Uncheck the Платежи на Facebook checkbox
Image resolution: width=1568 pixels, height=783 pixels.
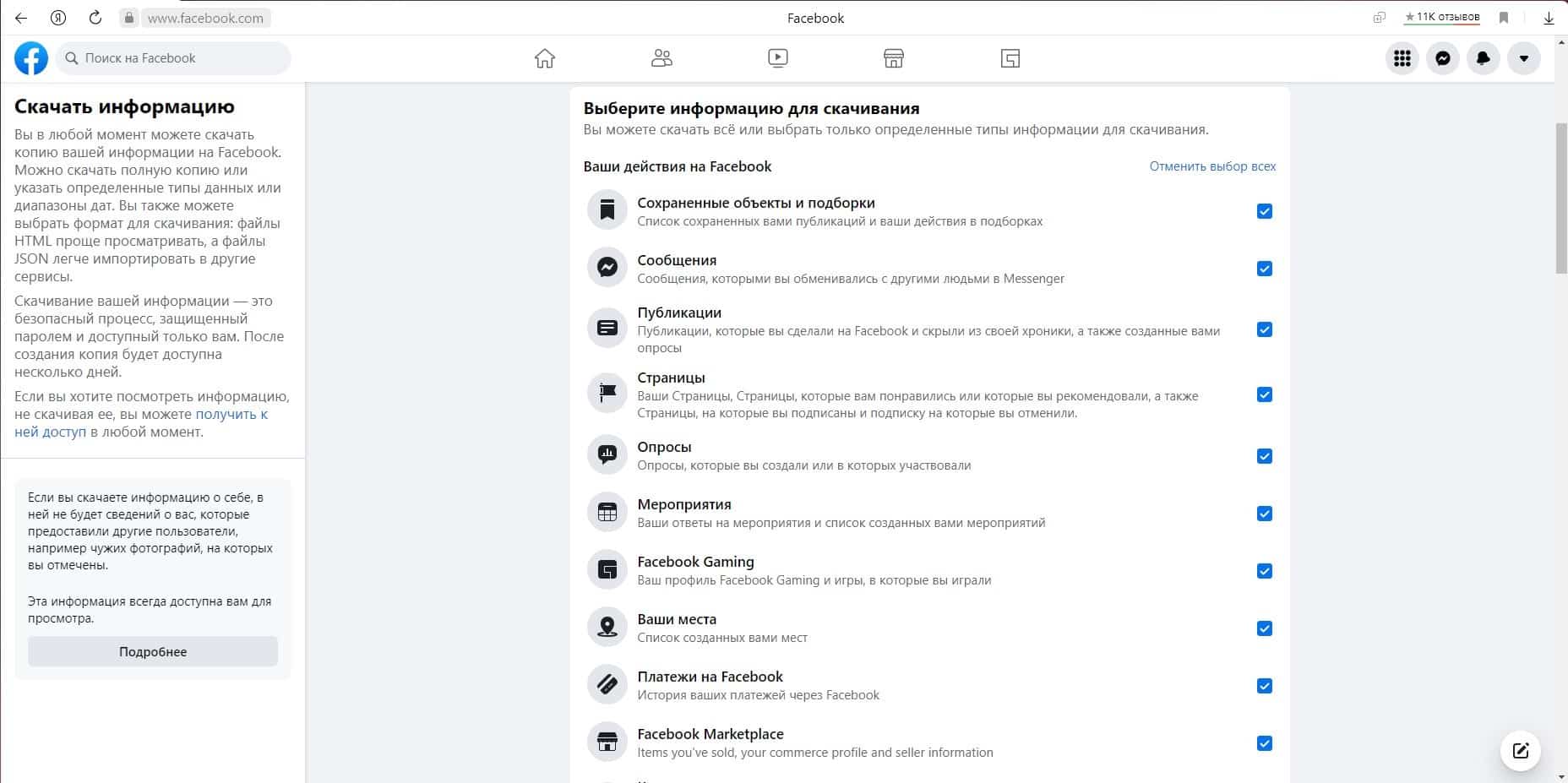point(1265,686)
